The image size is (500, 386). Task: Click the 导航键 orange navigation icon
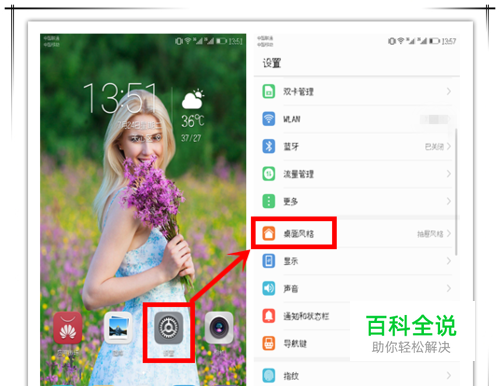(x=269, y=343)
